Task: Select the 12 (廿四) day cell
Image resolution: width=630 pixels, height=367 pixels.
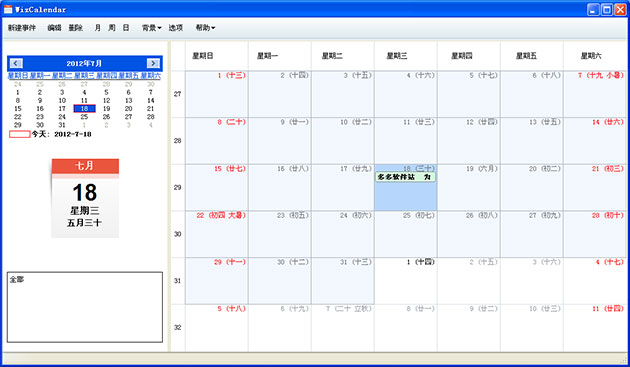Action: click(x=468, y=141)
